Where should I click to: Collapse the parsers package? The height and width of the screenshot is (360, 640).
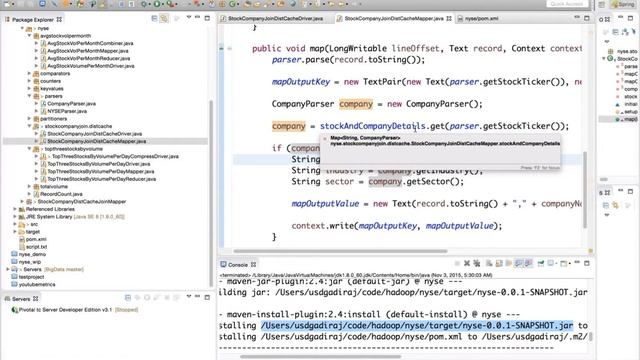tap(29, 96)
